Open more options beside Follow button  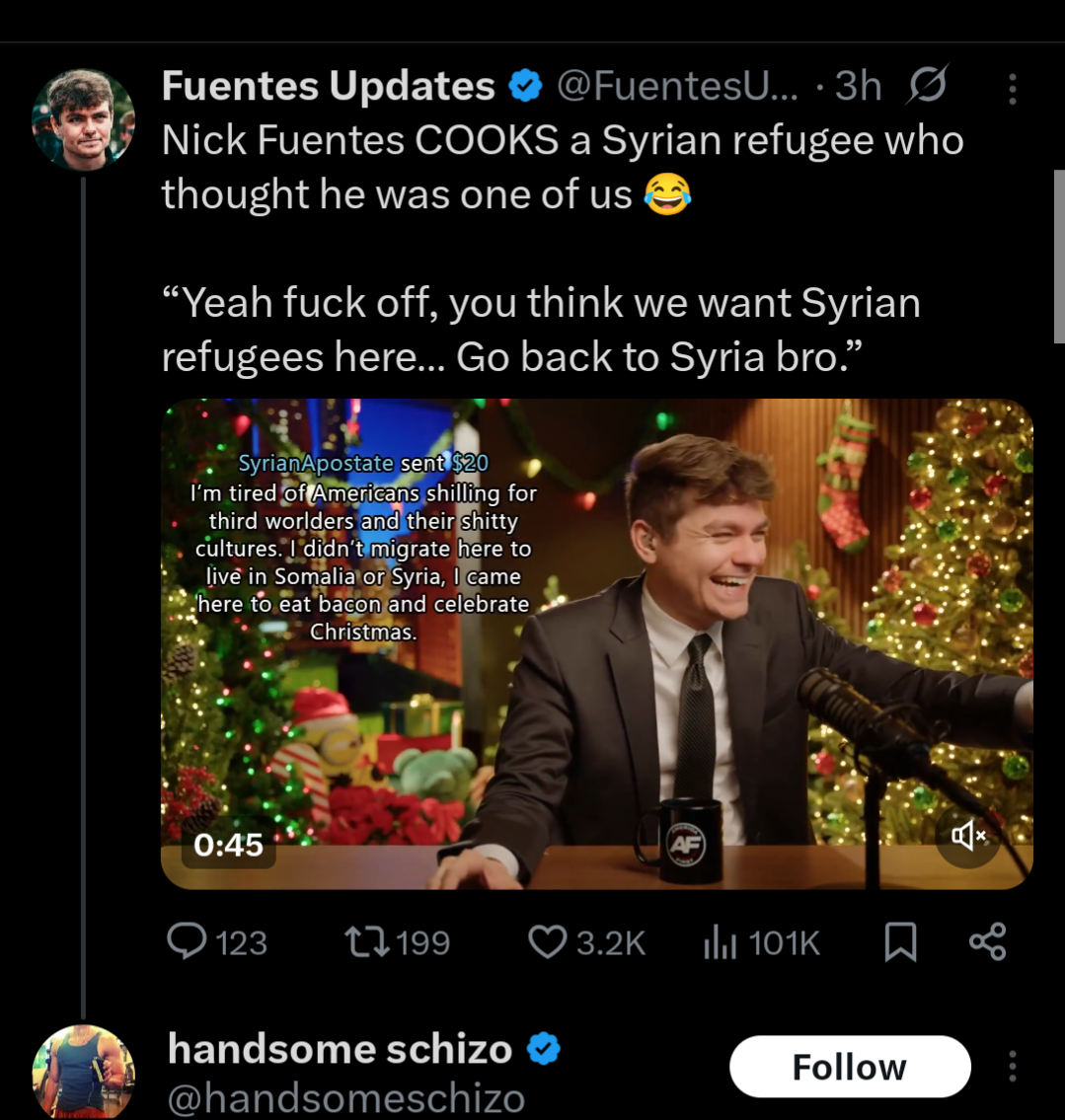pyautogui.click(x=1012, y=1067)
